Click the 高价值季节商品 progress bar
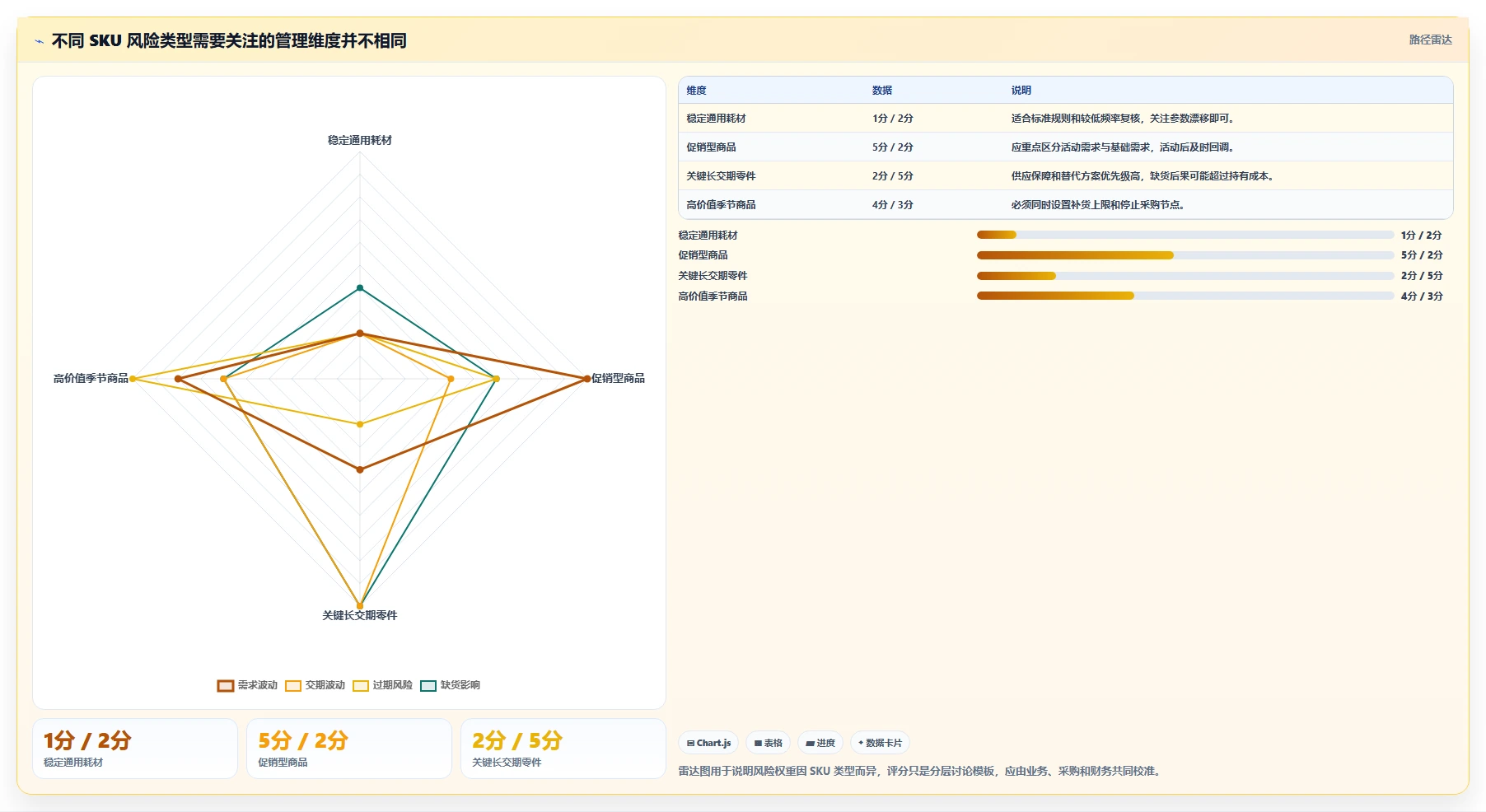Image resolution: width=1486 pixels, height=812 pixels. tap(1185, 296)
